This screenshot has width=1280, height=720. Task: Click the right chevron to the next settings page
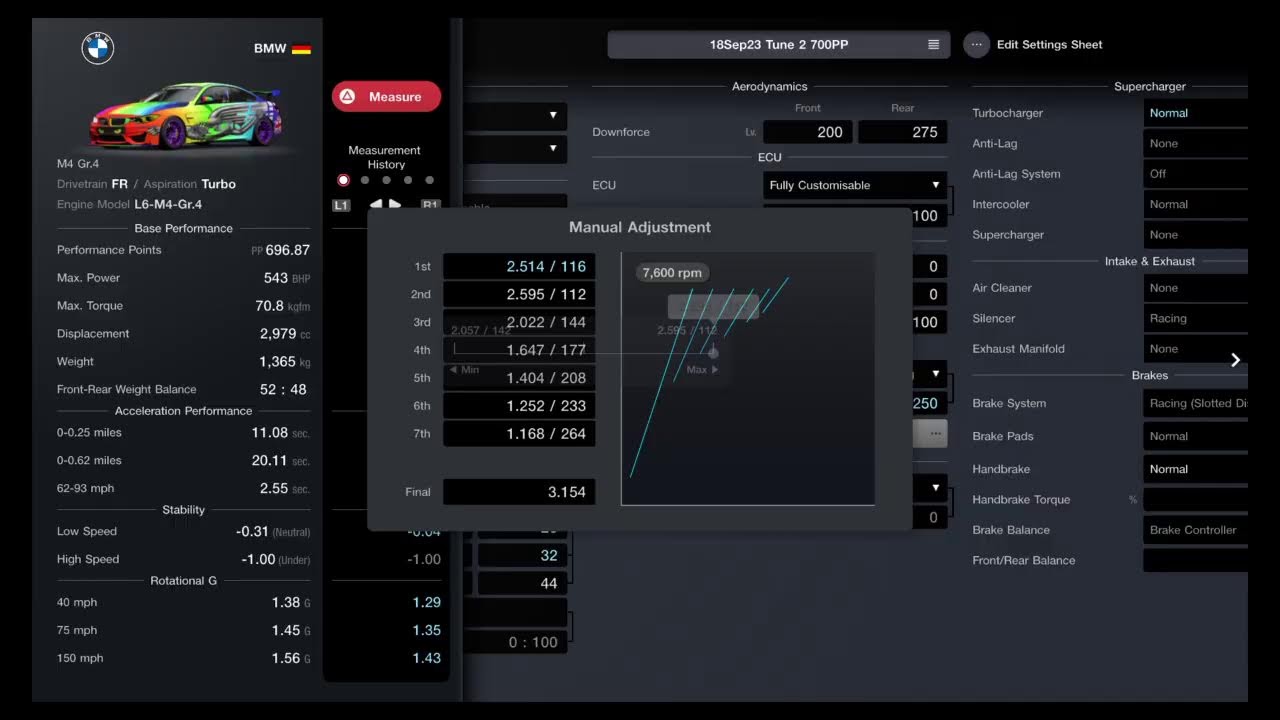coord(1235,360)
